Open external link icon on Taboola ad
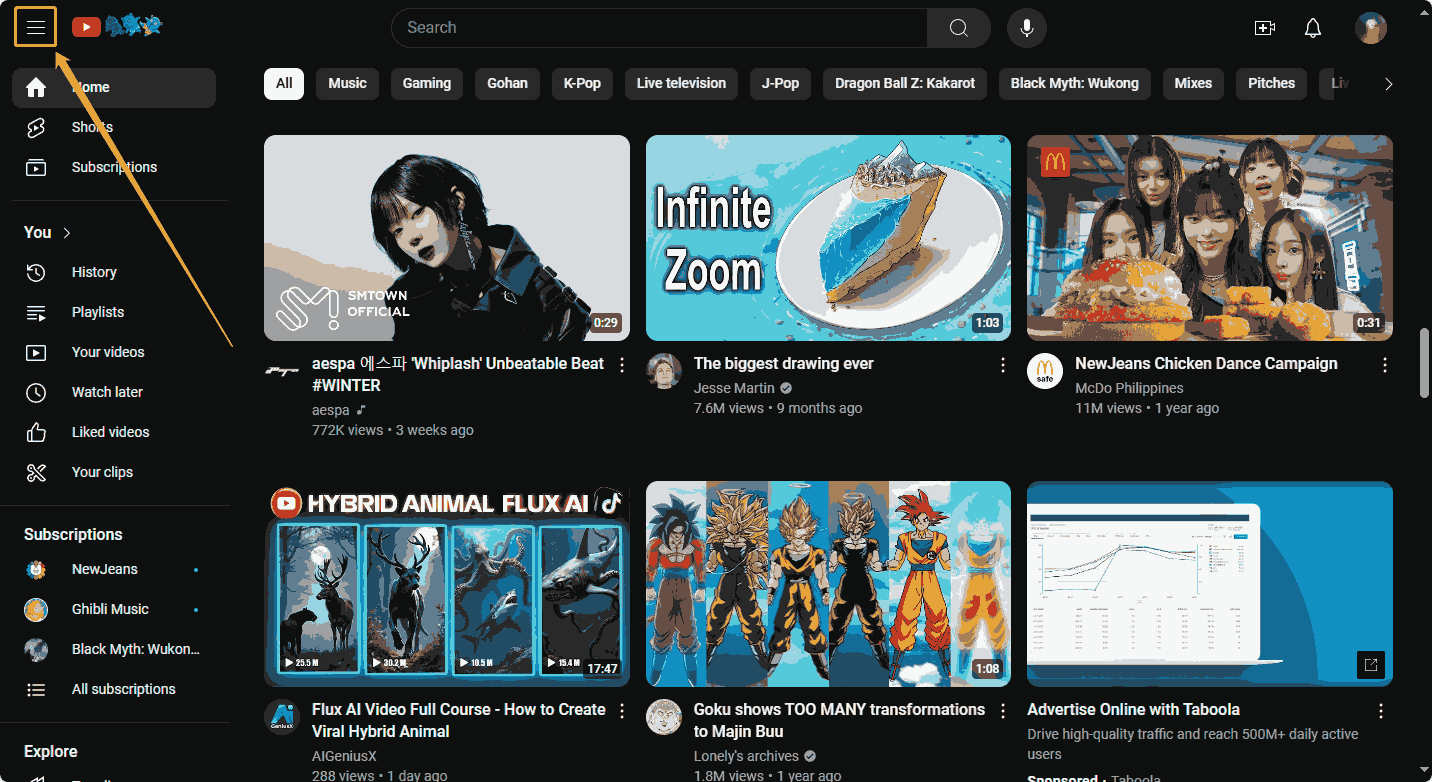This screenshot has width=1432, height=782. point(1371,665)
